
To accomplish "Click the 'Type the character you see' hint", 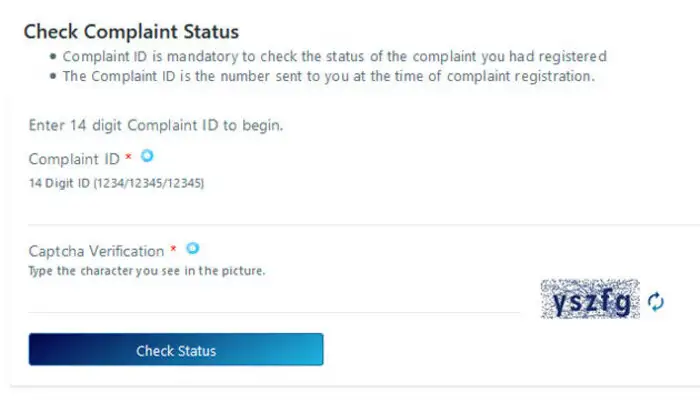I will tap(147, 270).
